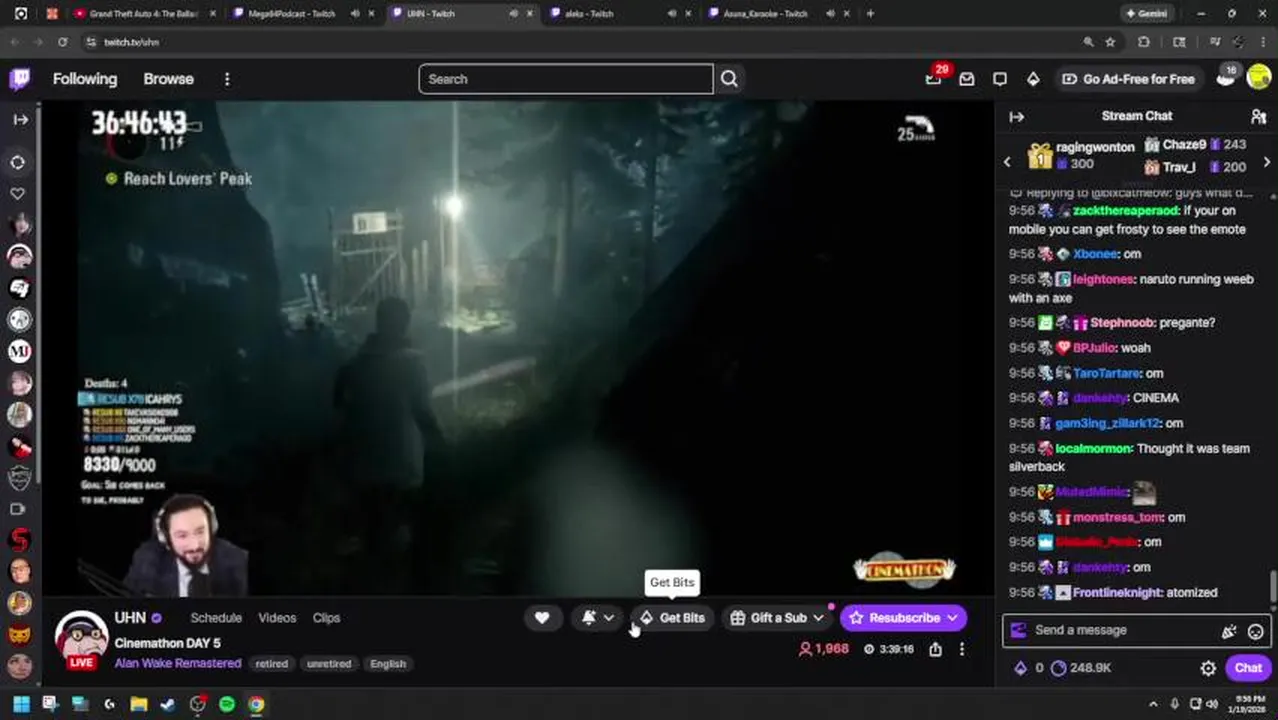Open the Browse page
1278x720 pixels.
click(168, 79)
